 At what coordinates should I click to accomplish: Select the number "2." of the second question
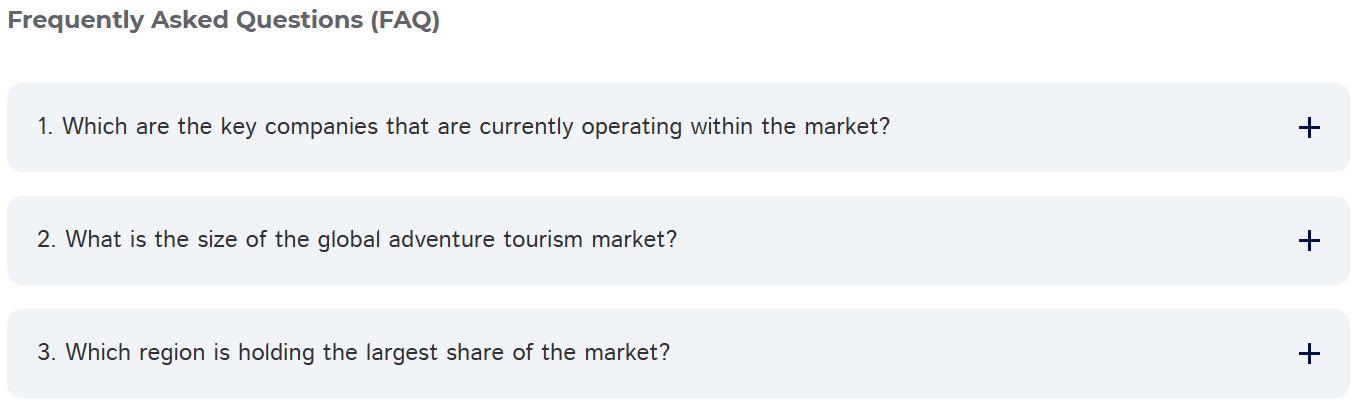click(46, 241)
